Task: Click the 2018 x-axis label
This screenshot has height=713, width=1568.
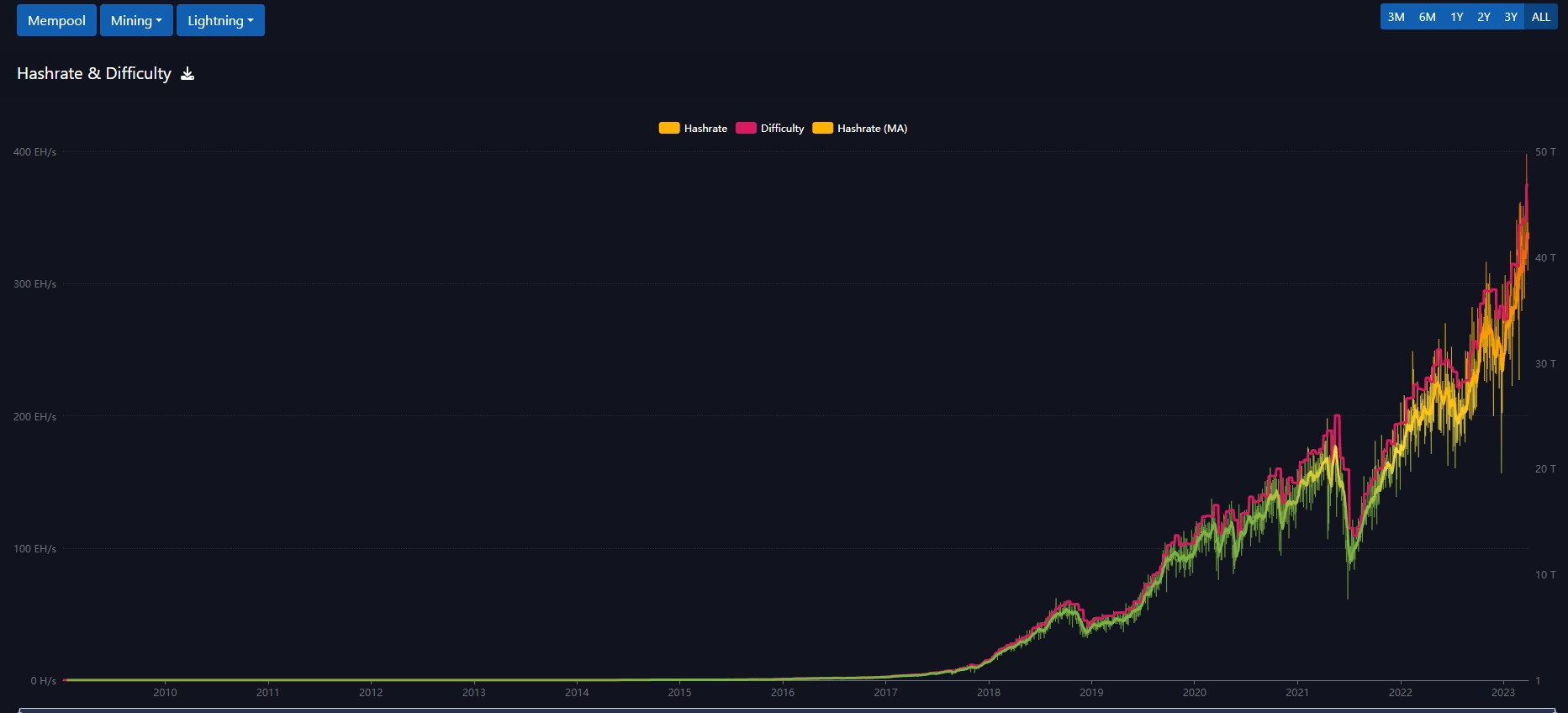Action: (x=989, y=693)
